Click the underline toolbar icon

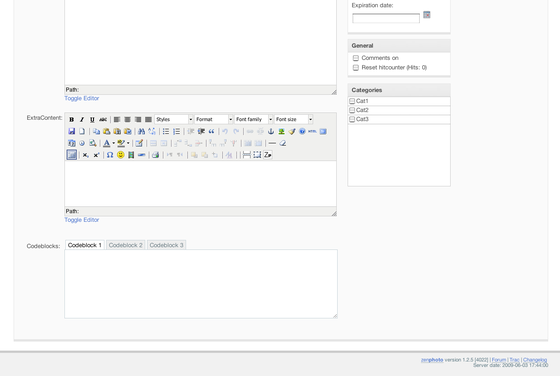tap(92, 120)
